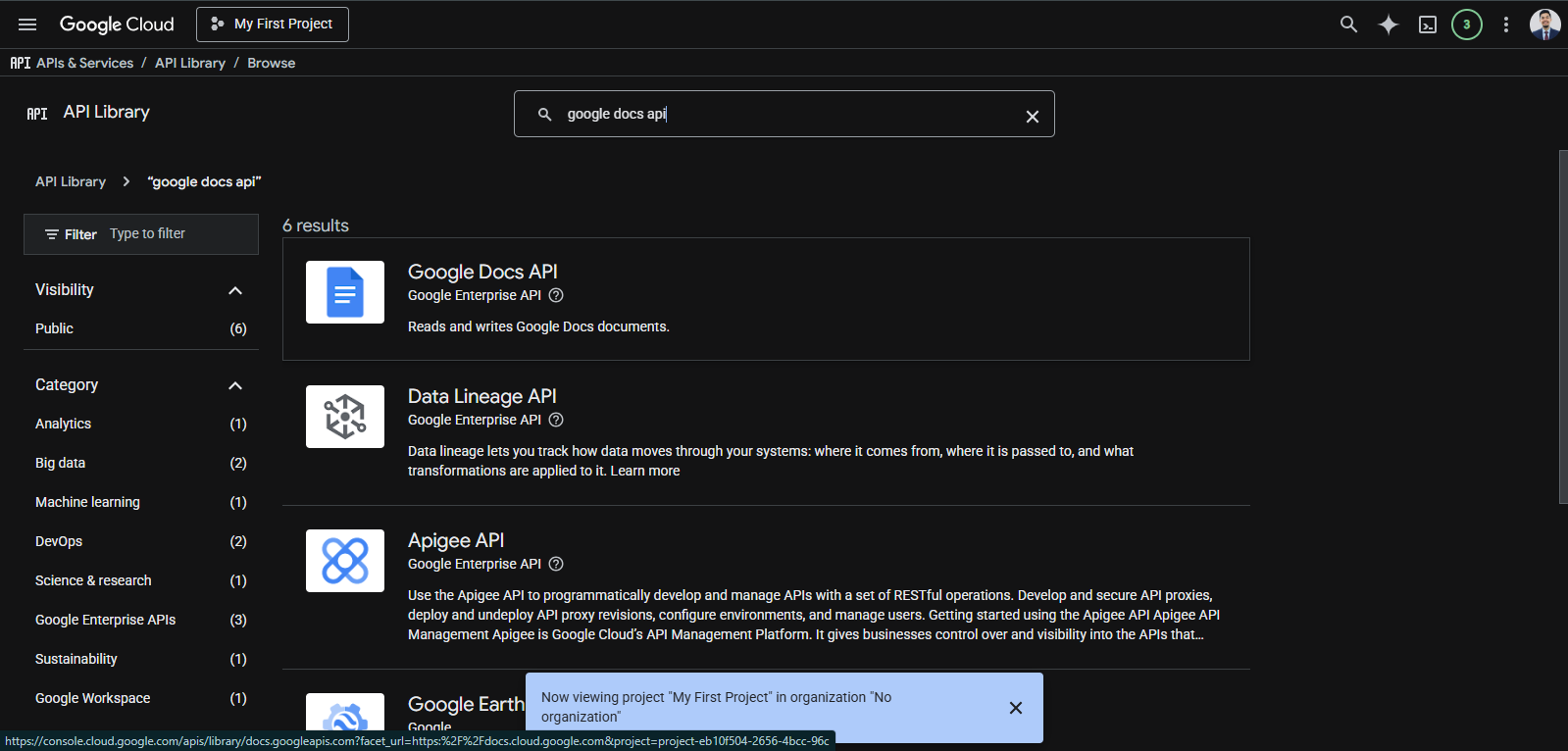Screen dimensions: 1568x751
Task: Dismiss the project notification toast
Action: tap(1016, 708)
